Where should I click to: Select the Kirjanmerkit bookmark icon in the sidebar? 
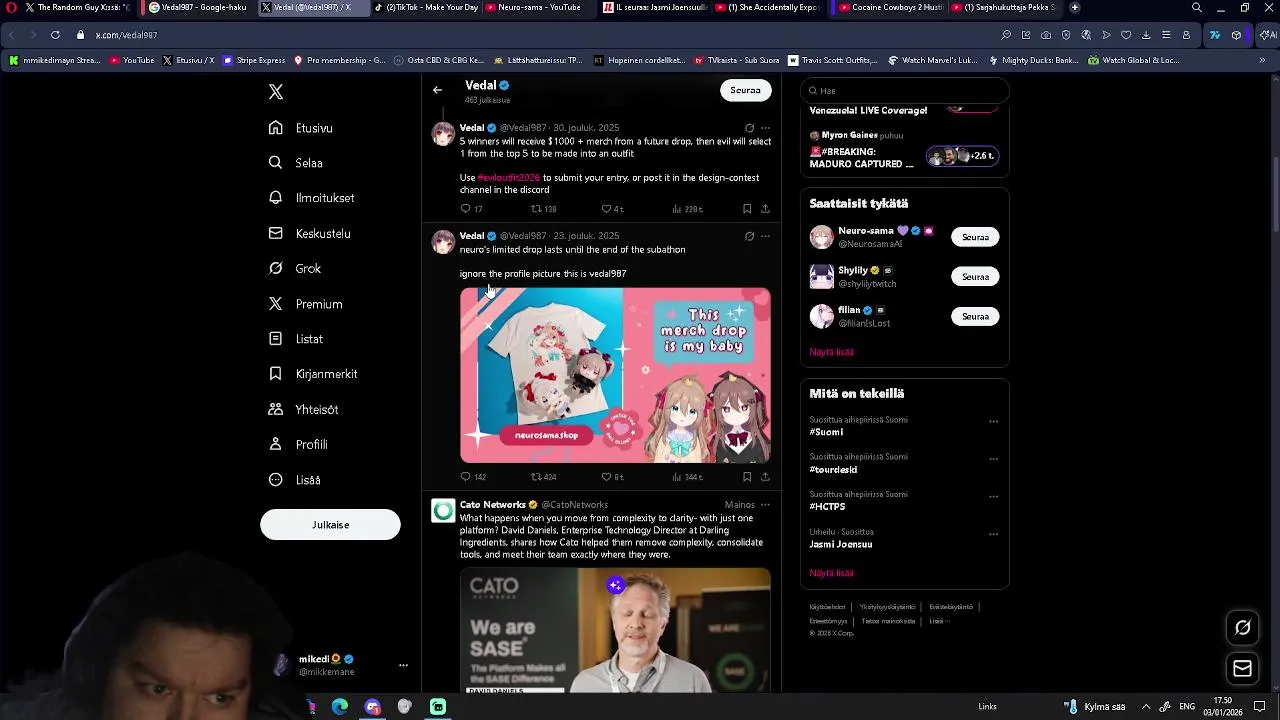[276, 374]
